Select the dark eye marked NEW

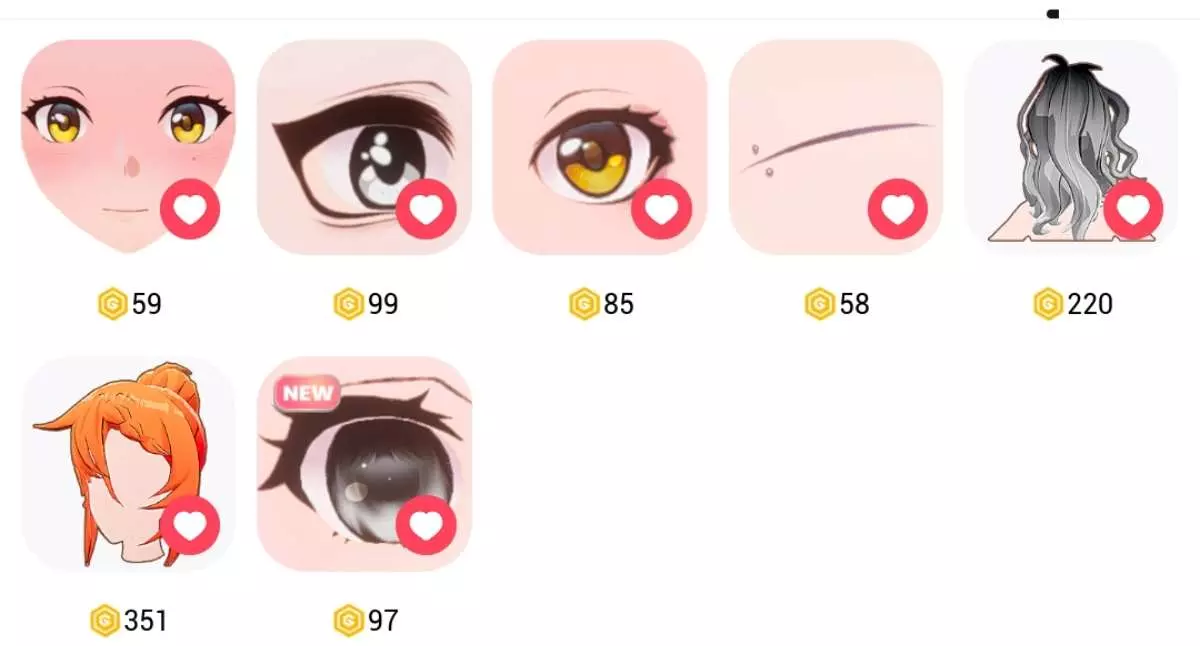(x=364, y=464)
